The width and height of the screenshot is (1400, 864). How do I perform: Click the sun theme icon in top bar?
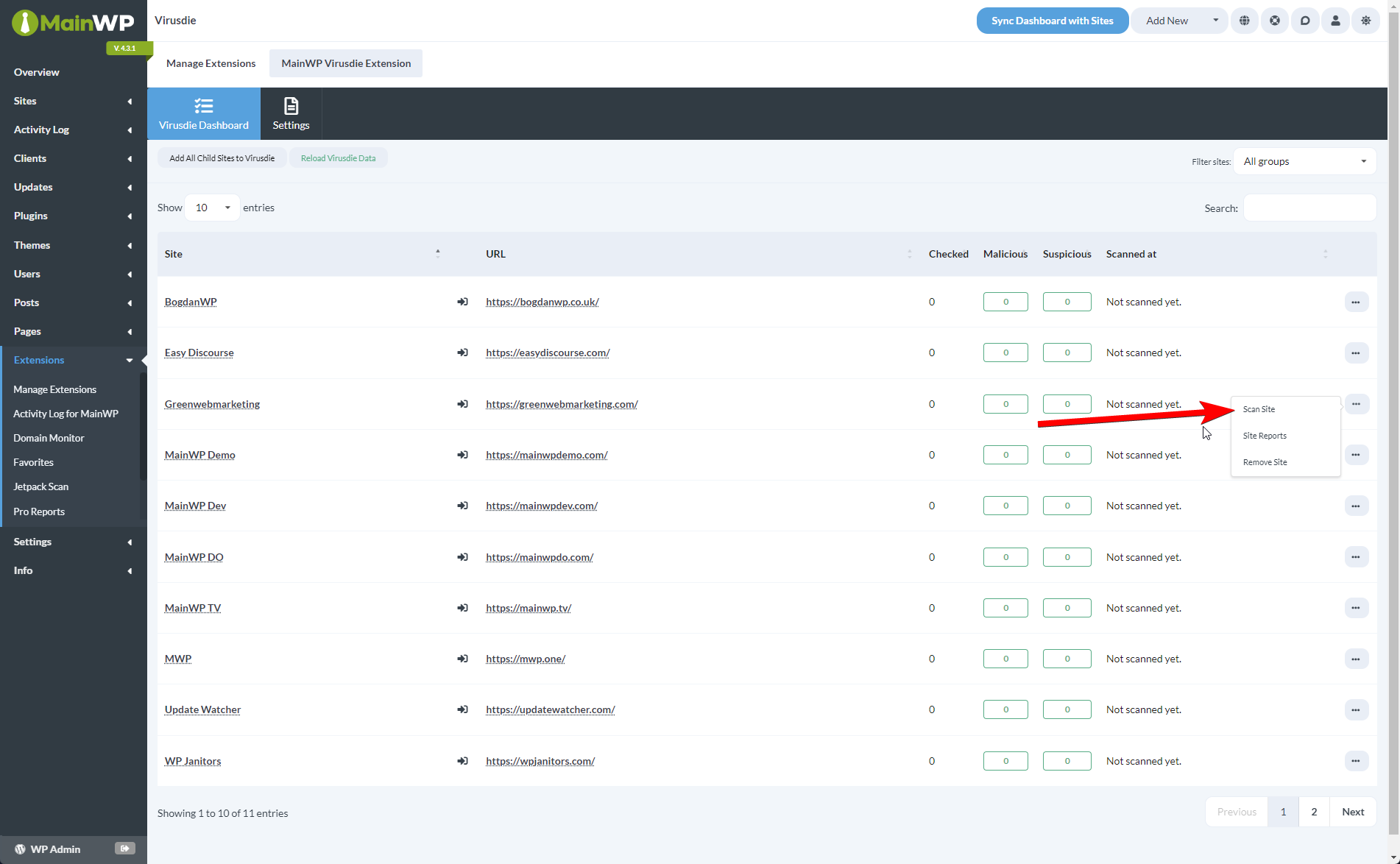(x=1366, y=21)
